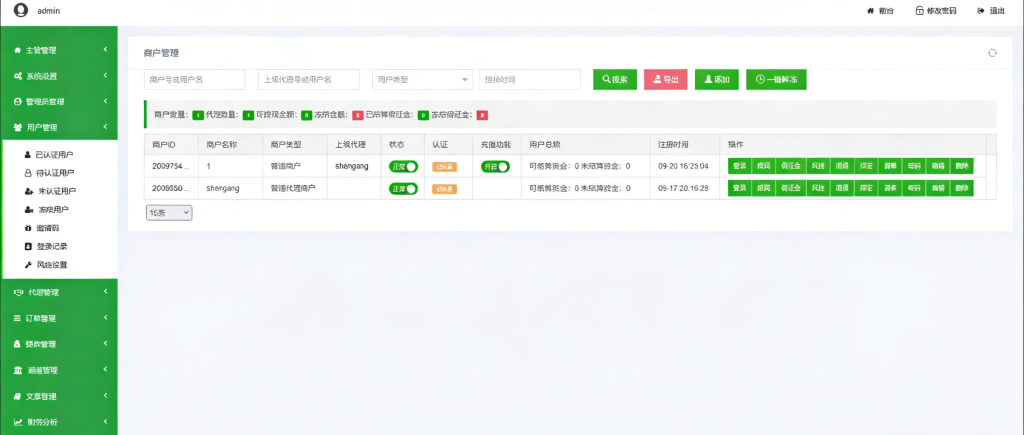Screen dimensions: 1024x435
Task: Click the admin avatar icon
Action: [21, 10]
